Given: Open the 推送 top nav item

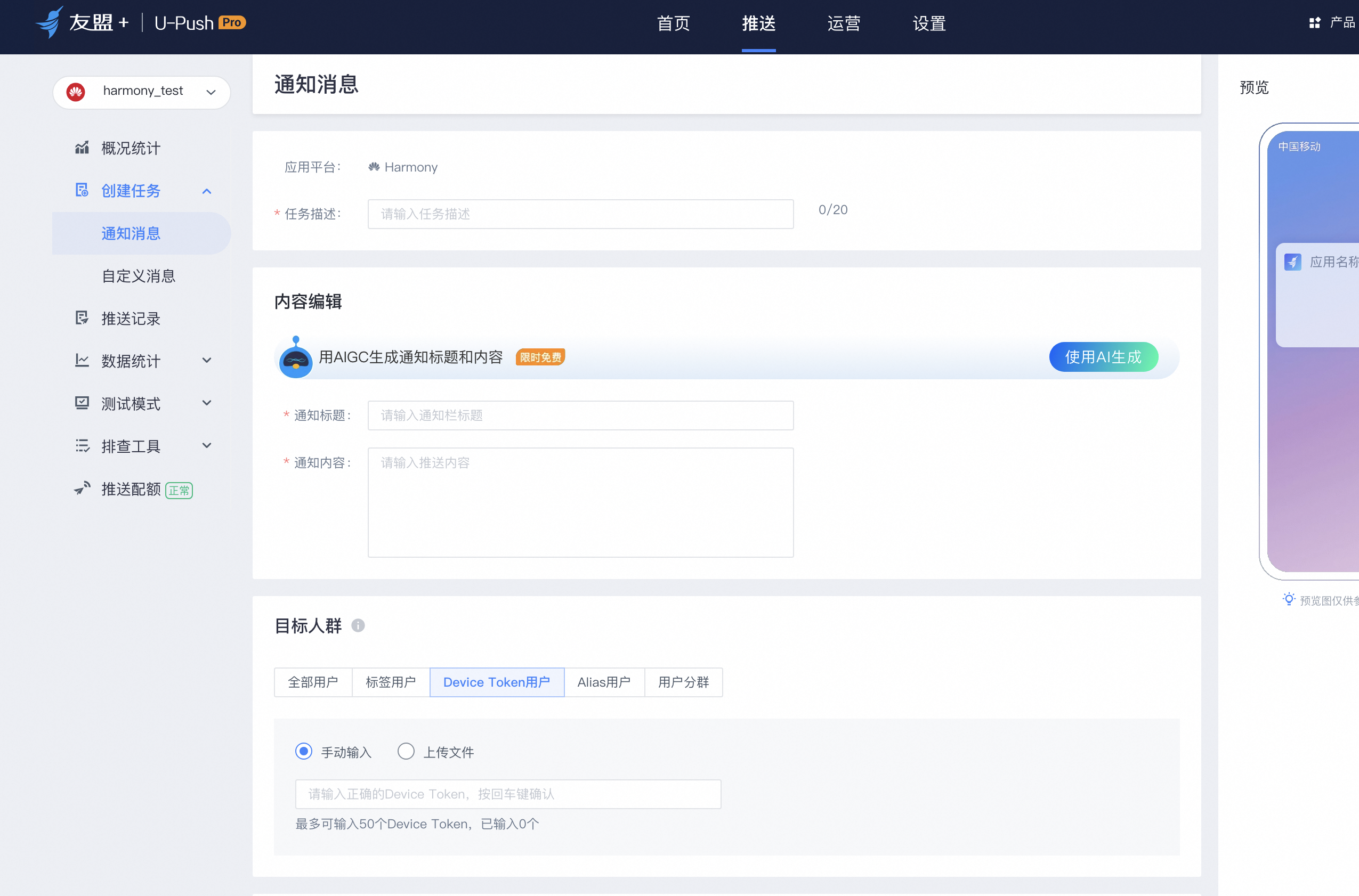Looking at the screenshot, I should (x=759, y=23).
